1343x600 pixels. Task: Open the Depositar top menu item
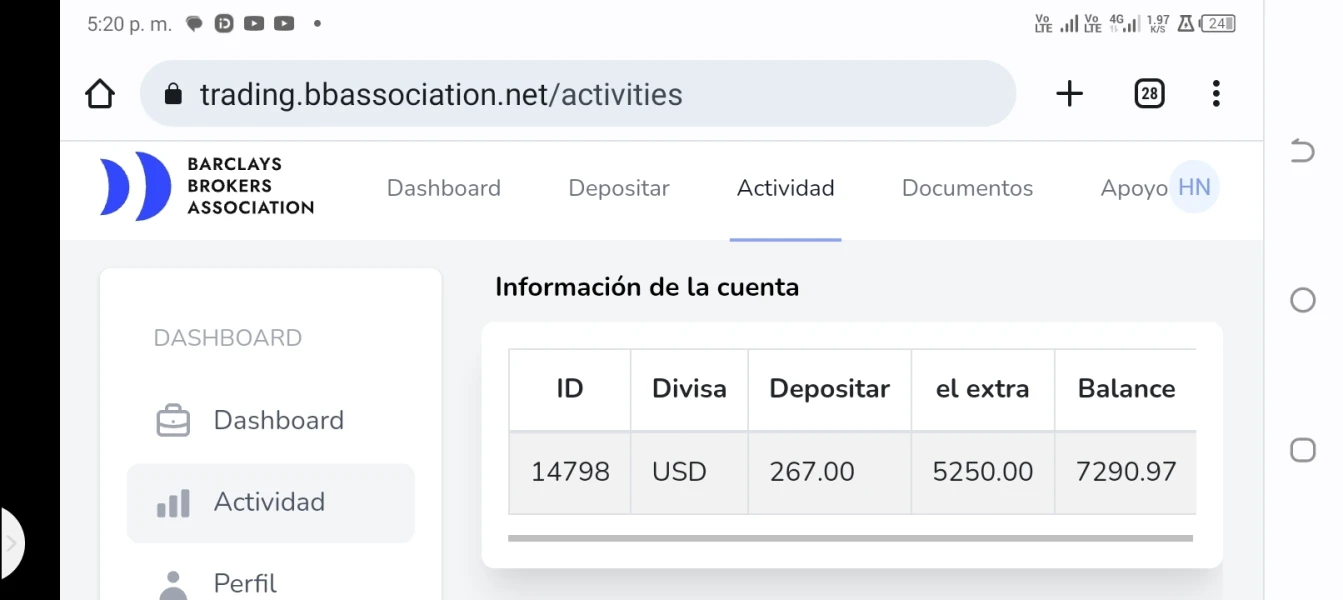point(618,188)
